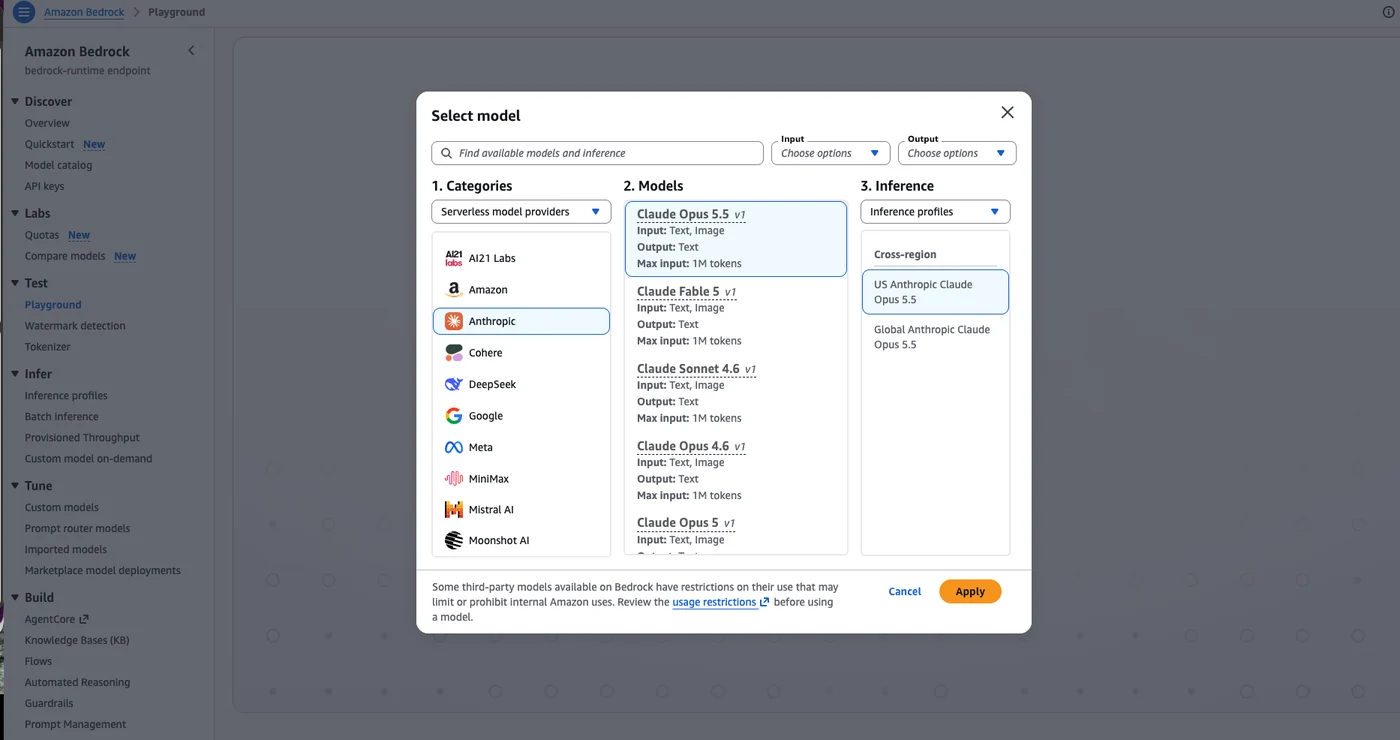Collapse the Build section

click(x=15, y=597)
